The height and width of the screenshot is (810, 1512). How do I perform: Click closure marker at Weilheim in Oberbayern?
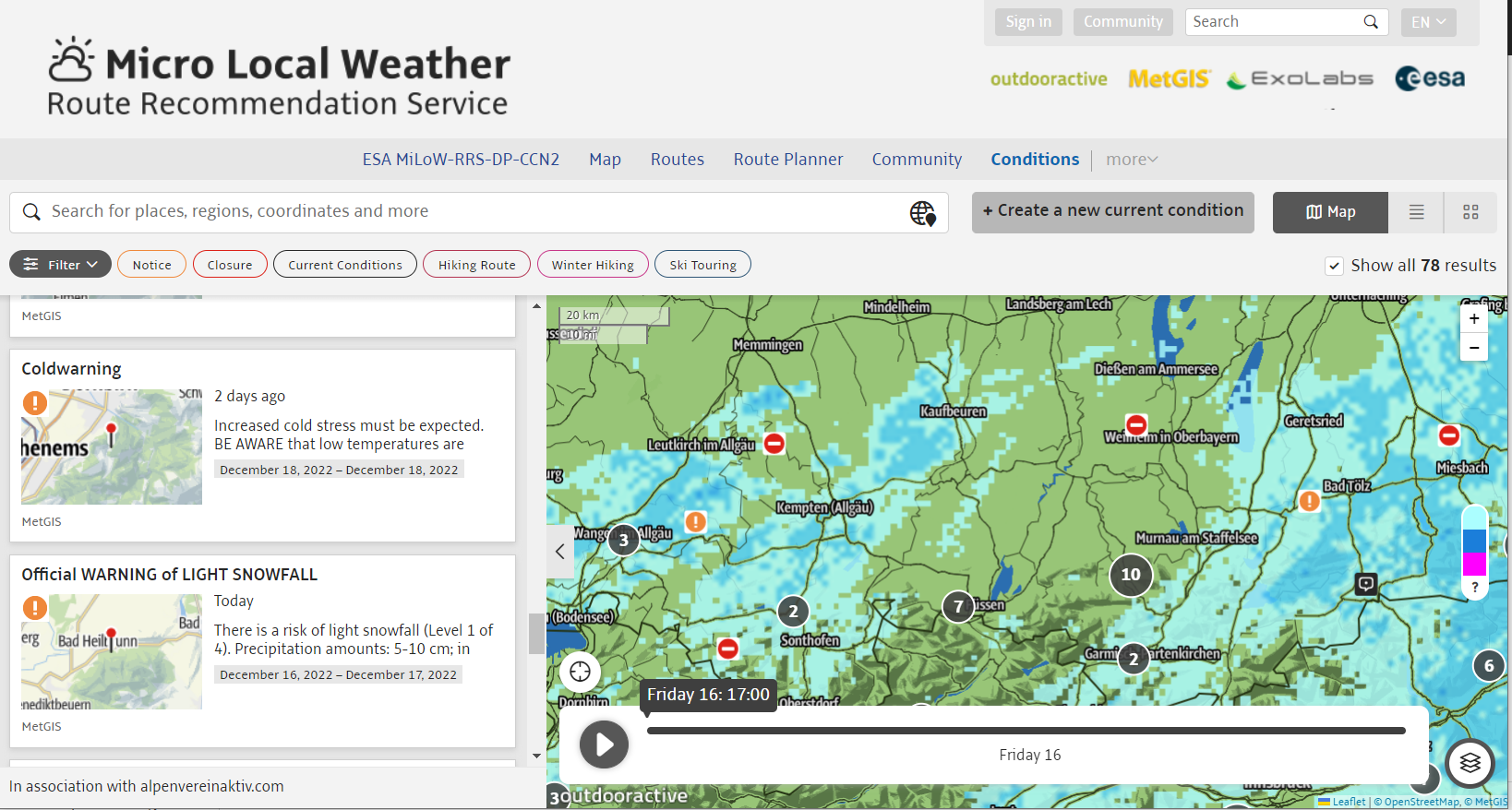(1136, 424)
